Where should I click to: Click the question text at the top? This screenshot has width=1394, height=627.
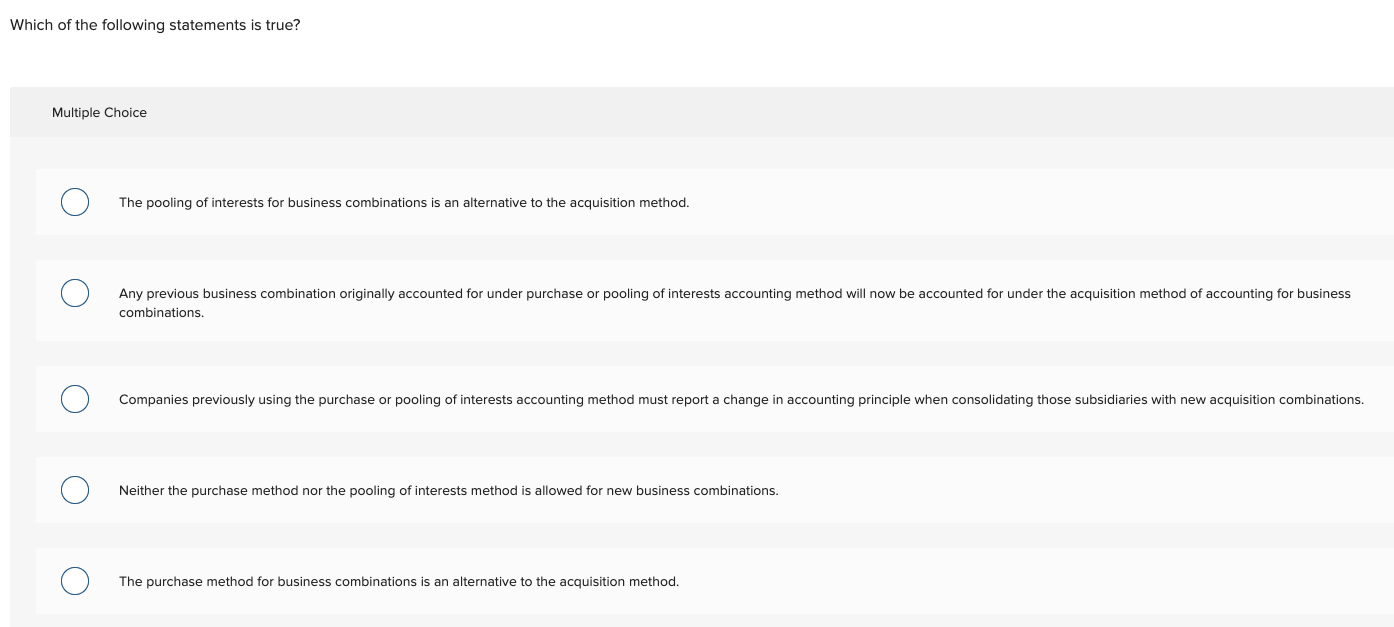155,24
